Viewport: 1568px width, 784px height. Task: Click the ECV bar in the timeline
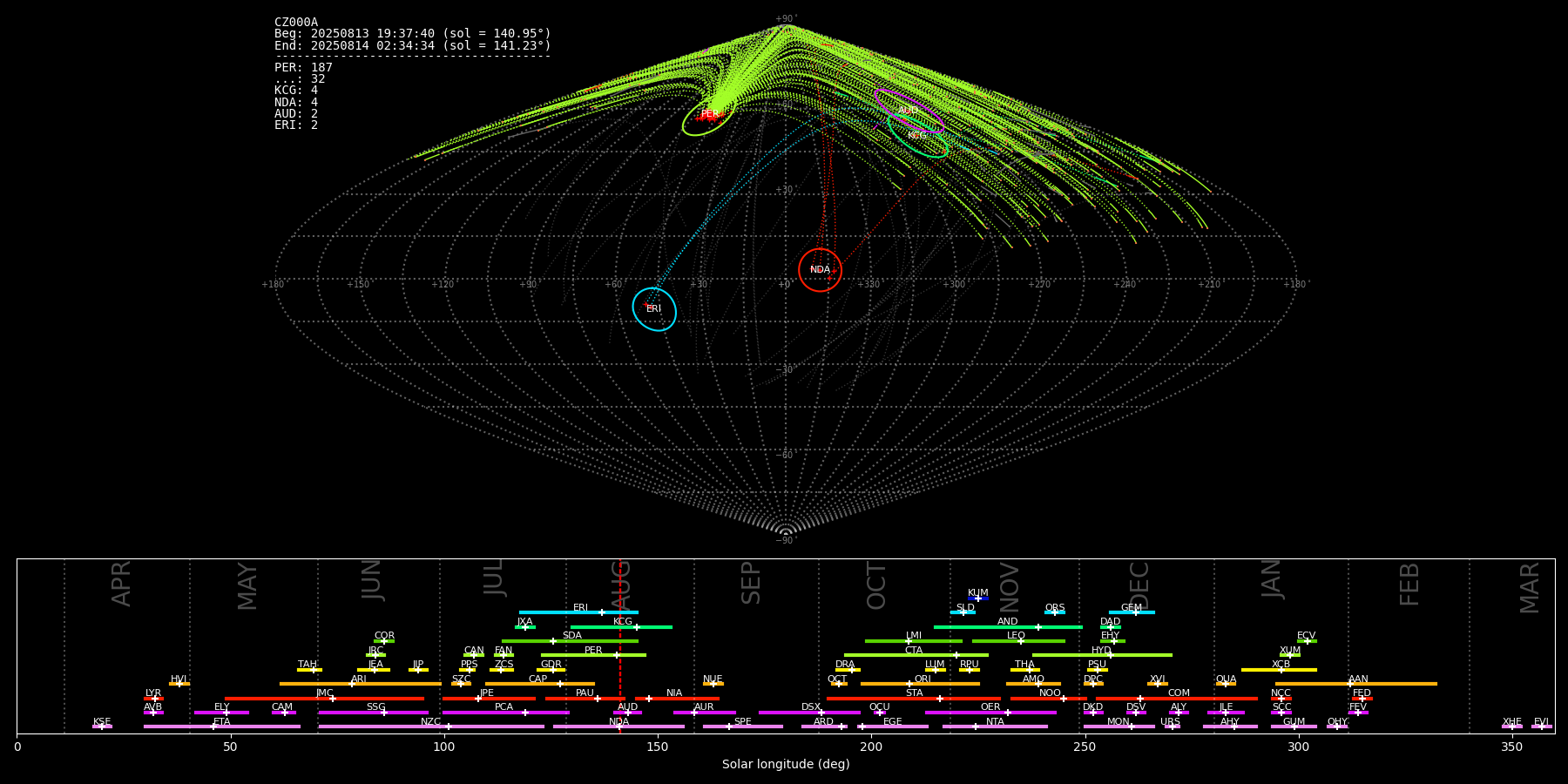click(x=1307, y=640)
